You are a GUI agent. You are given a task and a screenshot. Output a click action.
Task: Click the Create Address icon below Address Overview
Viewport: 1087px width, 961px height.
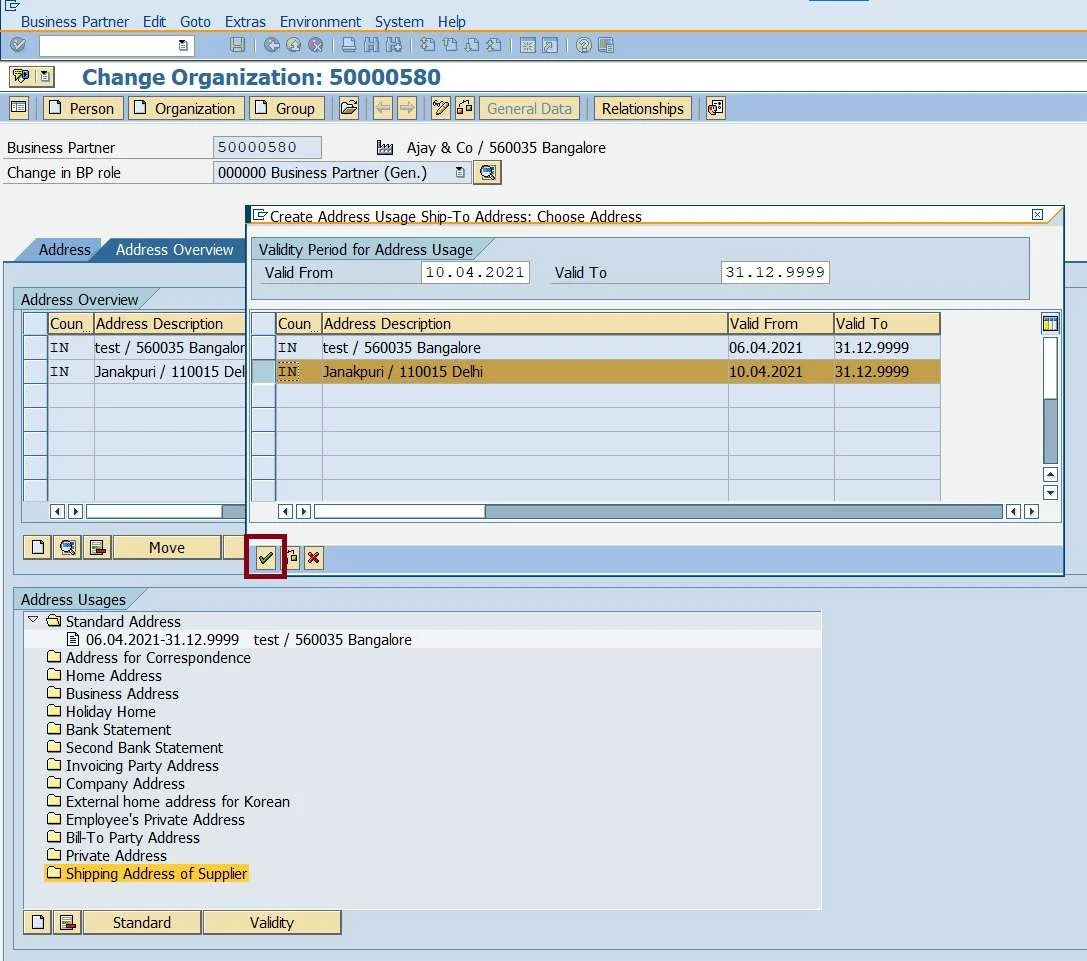[36, 547]
